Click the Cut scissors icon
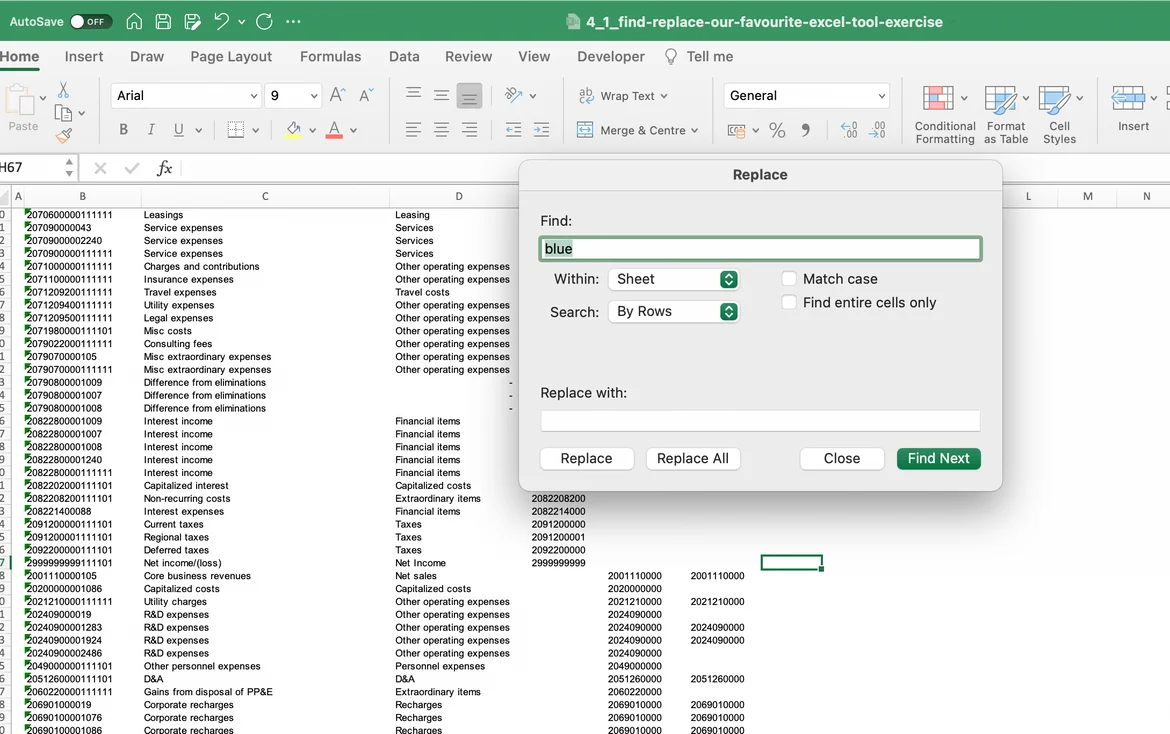 point(64,91)
